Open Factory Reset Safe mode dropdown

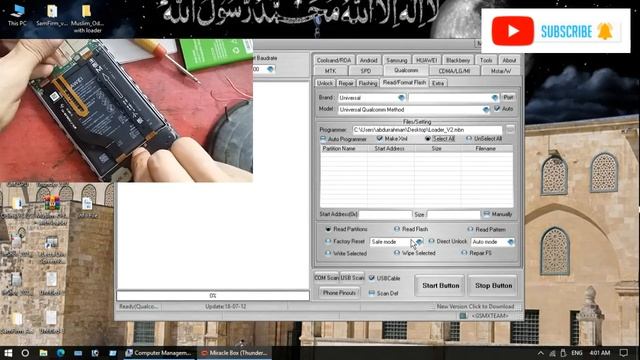click(396, 242)
